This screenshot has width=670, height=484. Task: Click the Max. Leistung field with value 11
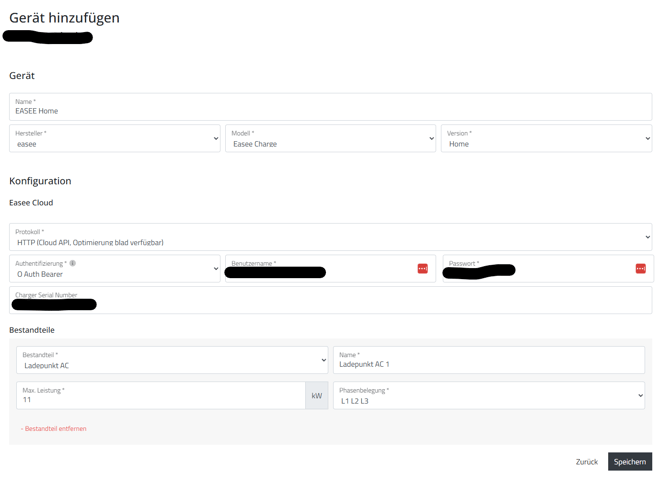tap(160, 396)
